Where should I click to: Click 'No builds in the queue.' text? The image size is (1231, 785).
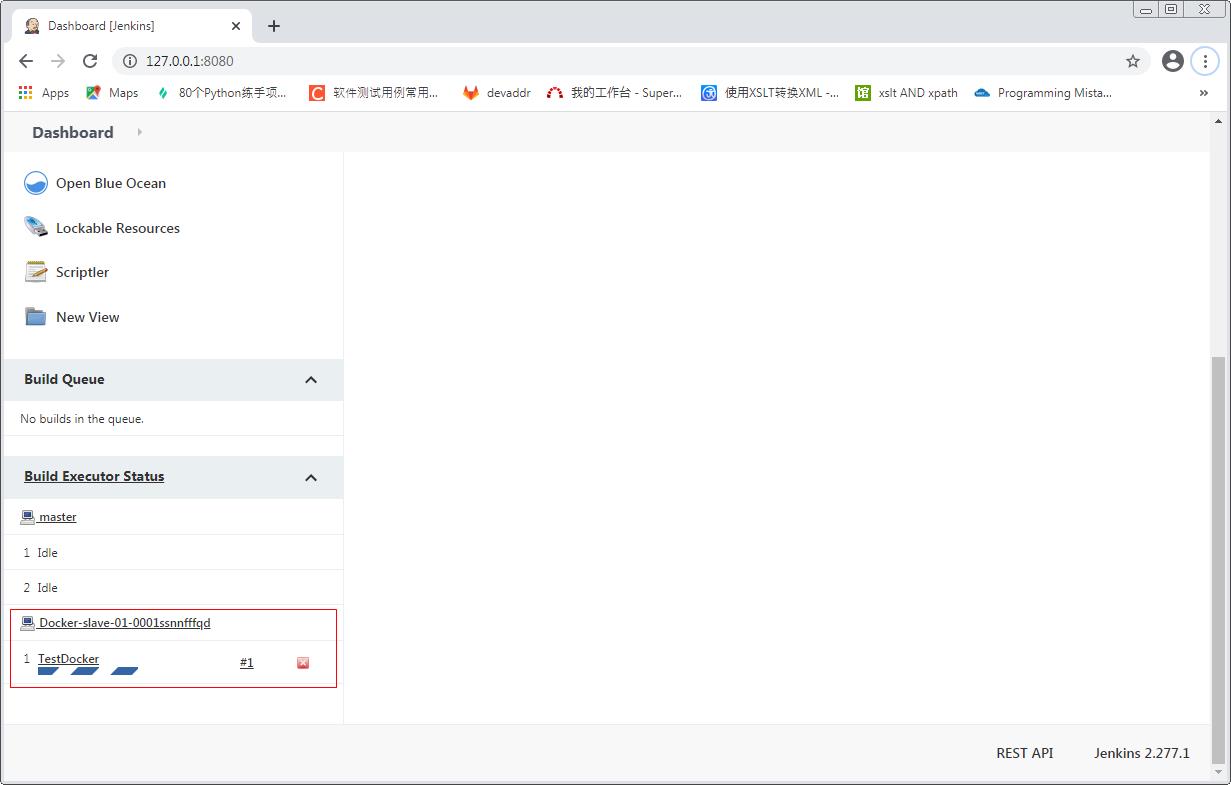click(x=82, y=419)
